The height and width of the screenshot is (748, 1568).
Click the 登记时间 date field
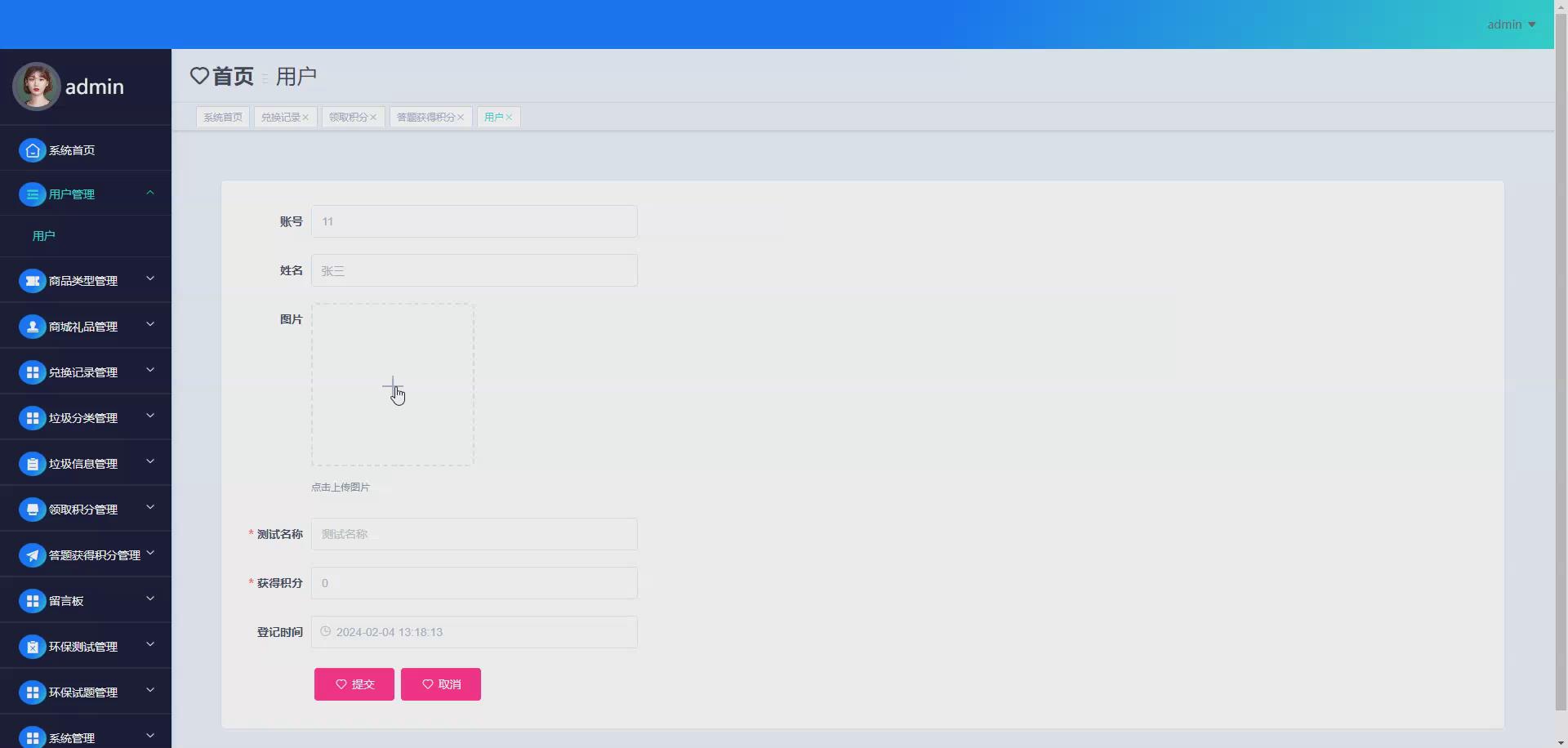[x=474, y=632]
